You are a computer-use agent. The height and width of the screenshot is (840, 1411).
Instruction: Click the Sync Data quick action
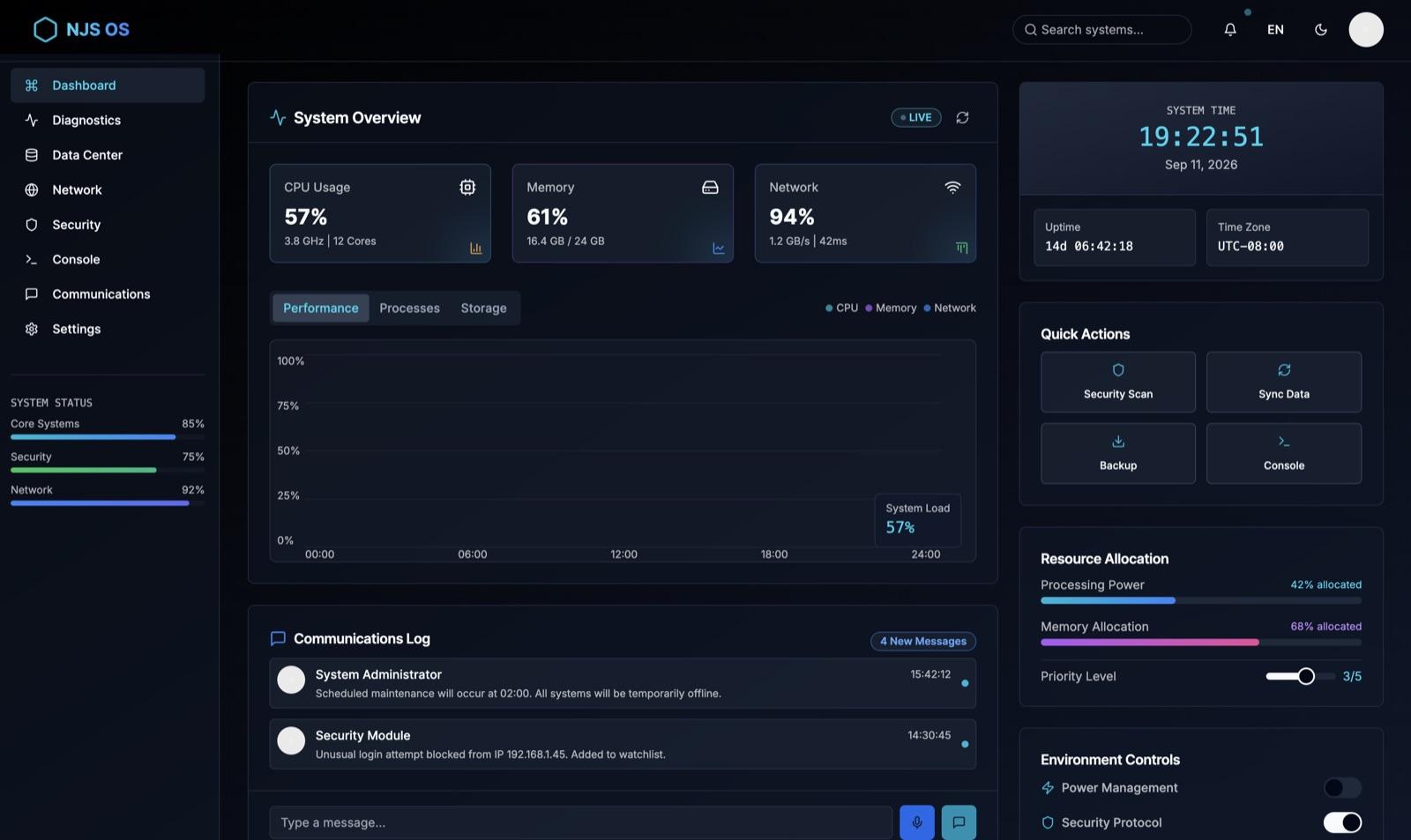[1284, 382]
